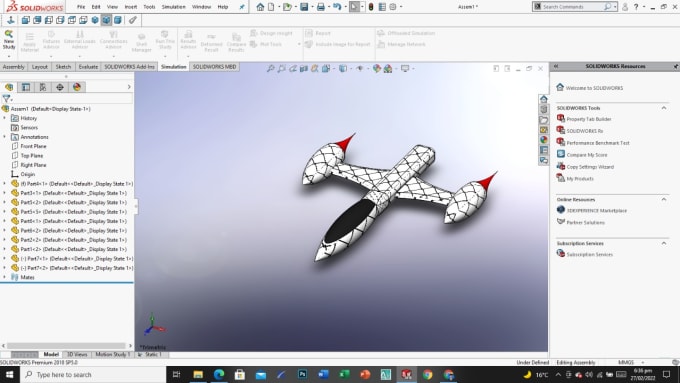The width and height of the screenshot is (680, 383).
Task: Activate the Section View icon
Action: [x=304, y=69]
